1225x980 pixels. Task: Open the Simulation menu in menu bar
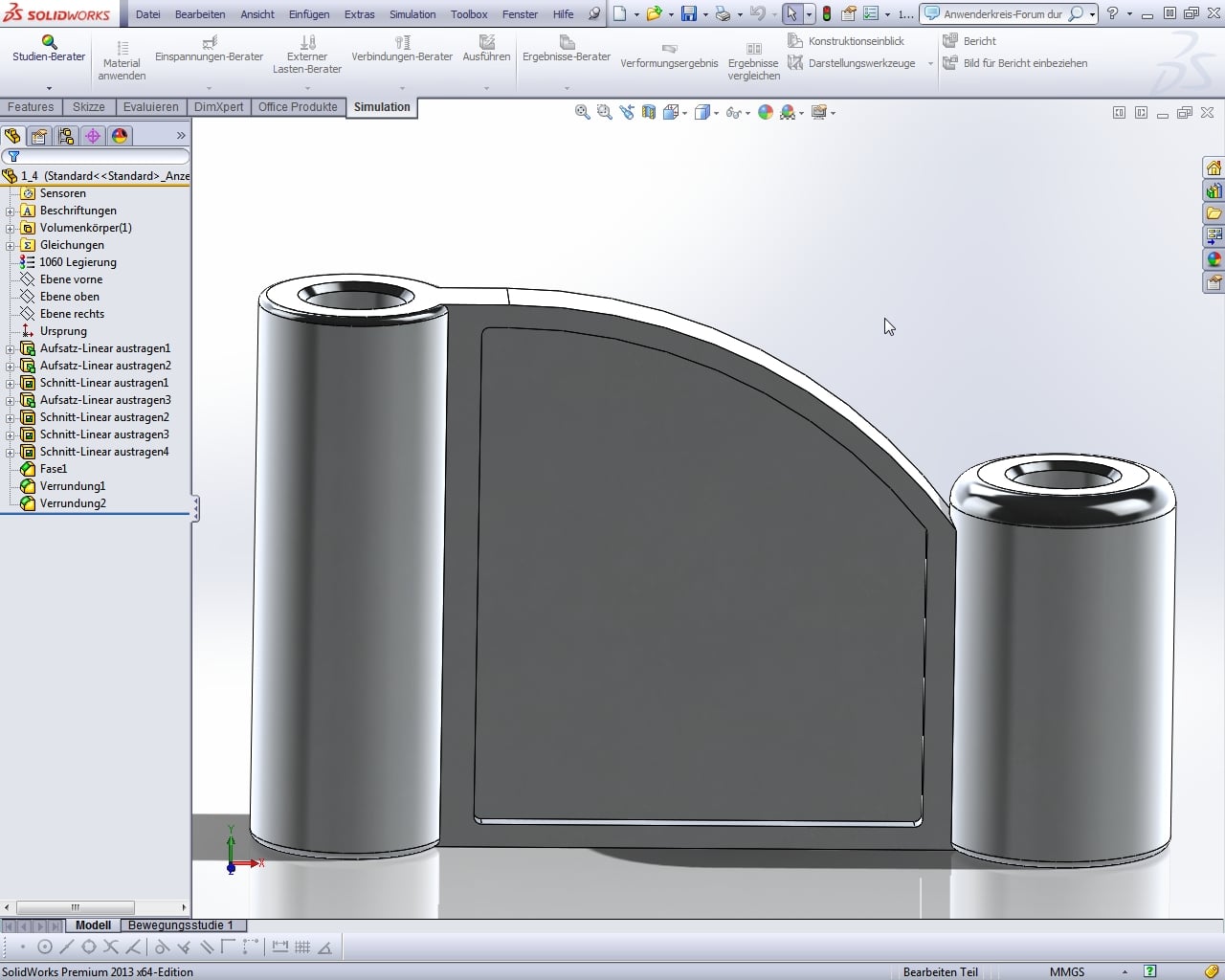point(412,14)
